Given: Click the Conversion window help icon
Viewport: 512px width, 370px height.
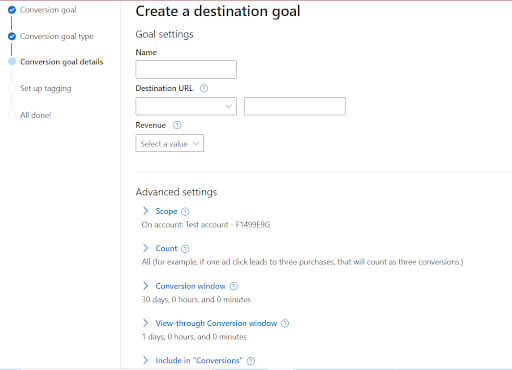Looking at the screenshot, I should tap(234, 286).
